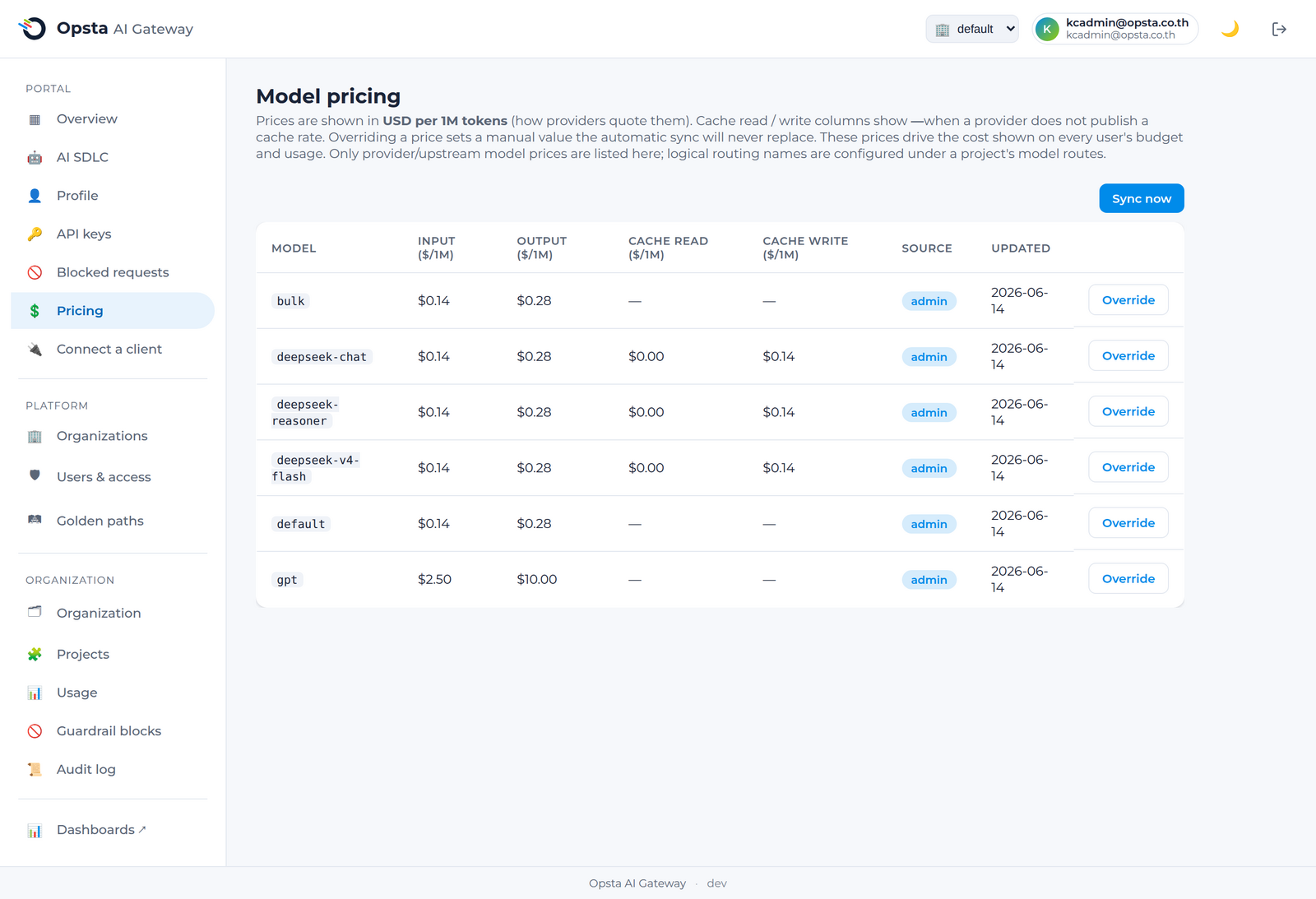Image resolution: width=1316 pixels, height=899 pixels.
Task: Click the logout icon in the header
Action: point(1279,29)
